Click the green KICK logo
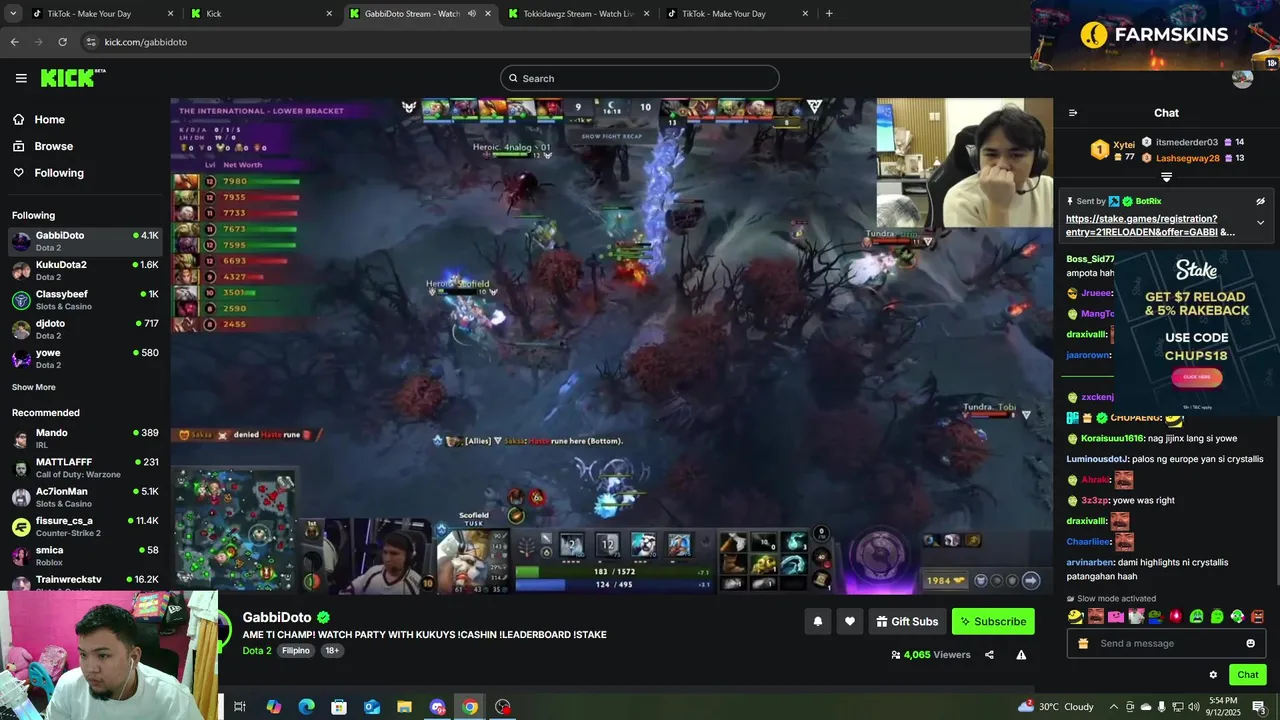This screenshot has width=1280, height=720. (73, 78)
